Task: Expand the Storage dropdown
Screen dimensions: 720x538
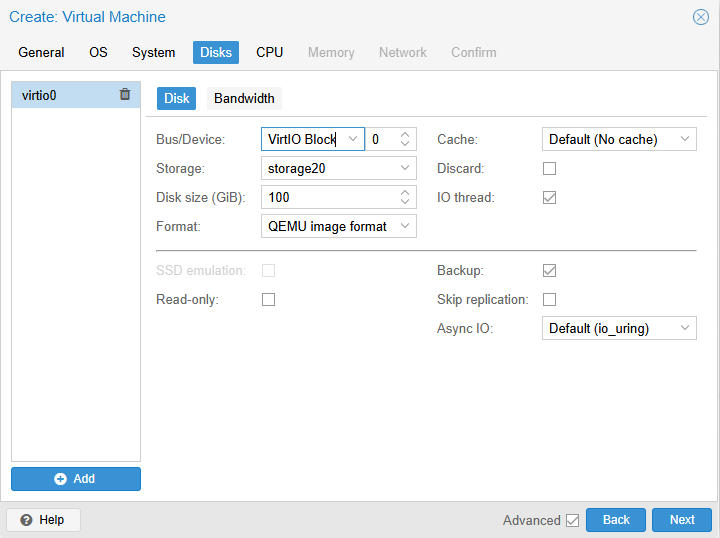Action: 405,169
